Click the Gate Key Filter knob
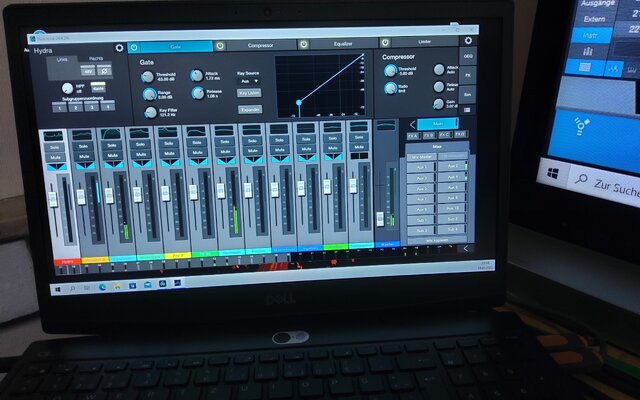 pyautogui.click(x=151, y=112)
